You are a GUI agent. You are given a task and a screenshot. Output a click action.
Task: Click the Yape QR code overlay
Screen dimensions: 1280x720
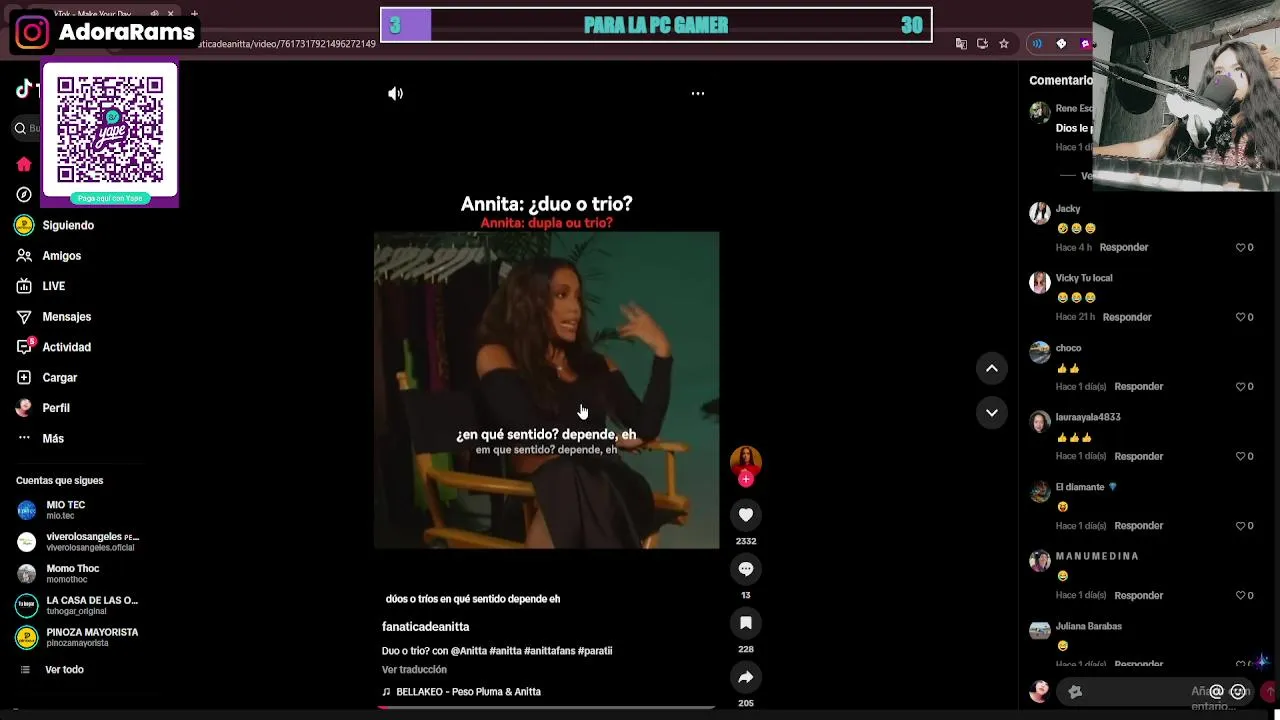point(110,130)
